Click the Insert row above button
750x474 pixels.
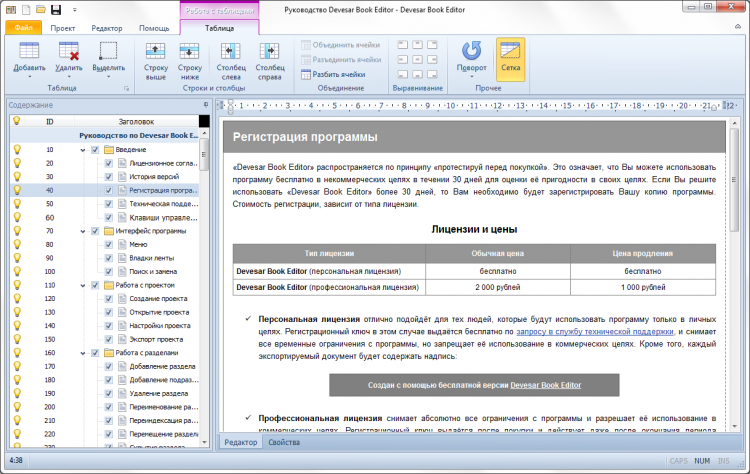tap(155, 59)
